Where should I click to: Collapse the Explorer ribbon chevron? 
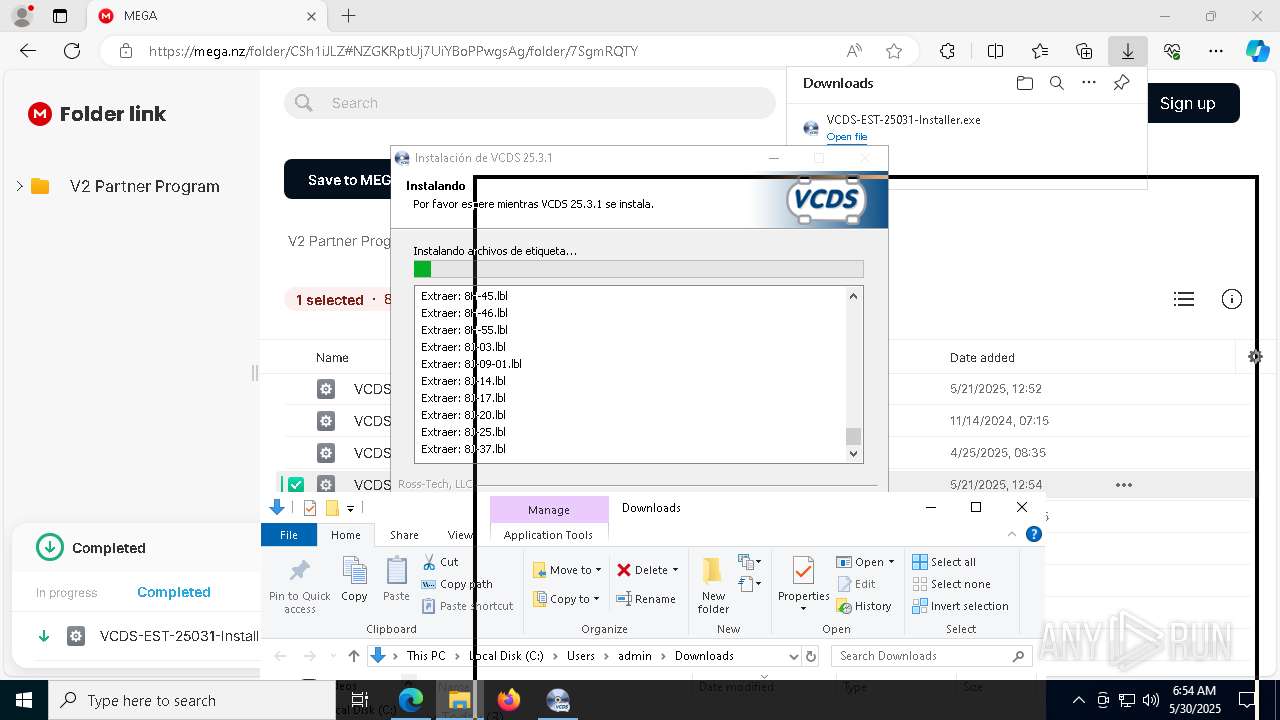click(1012, 535)
